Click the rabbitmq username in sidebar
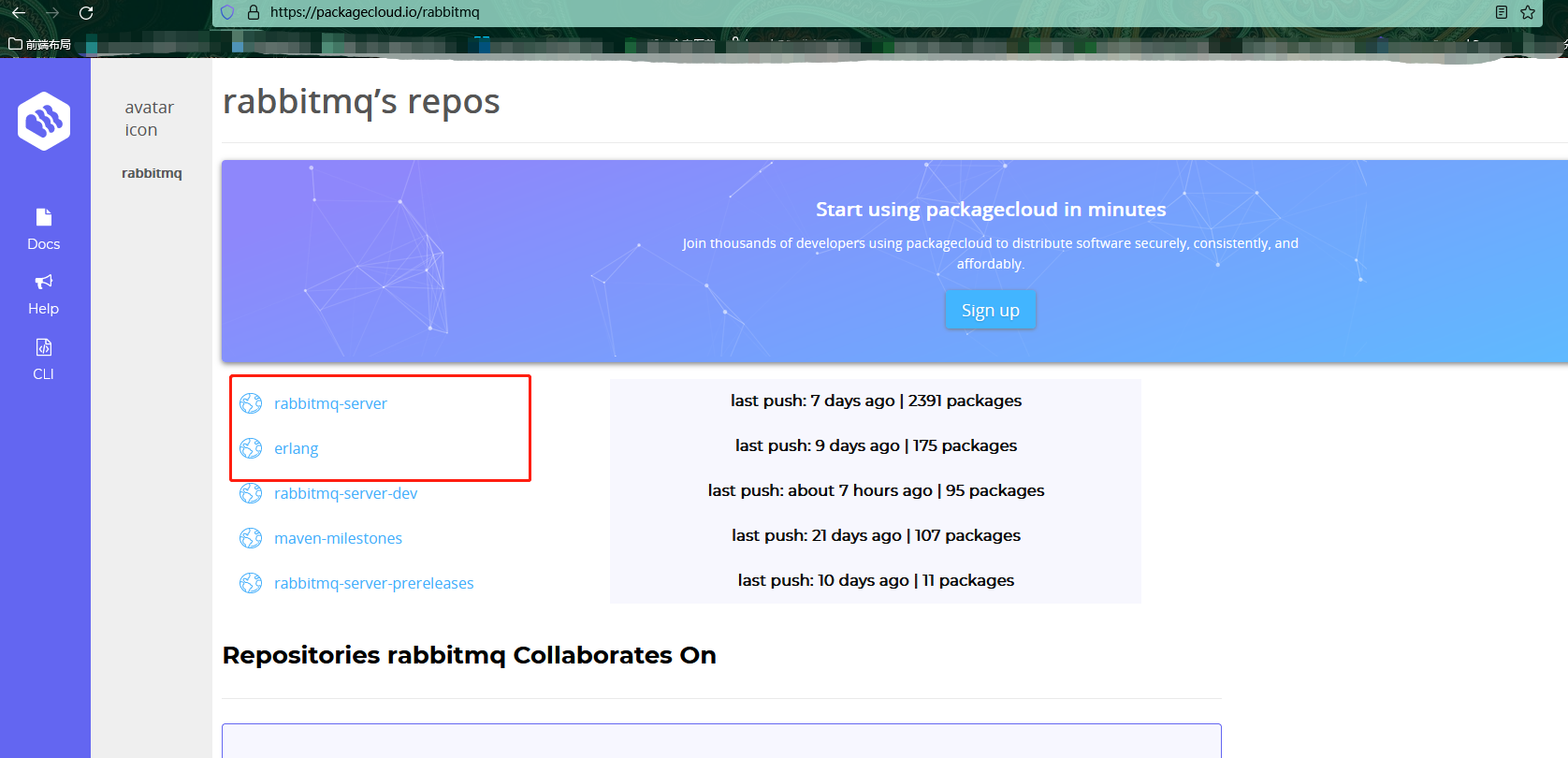The height and width of the screenshot is (758, 1568). tap(152, 173)
